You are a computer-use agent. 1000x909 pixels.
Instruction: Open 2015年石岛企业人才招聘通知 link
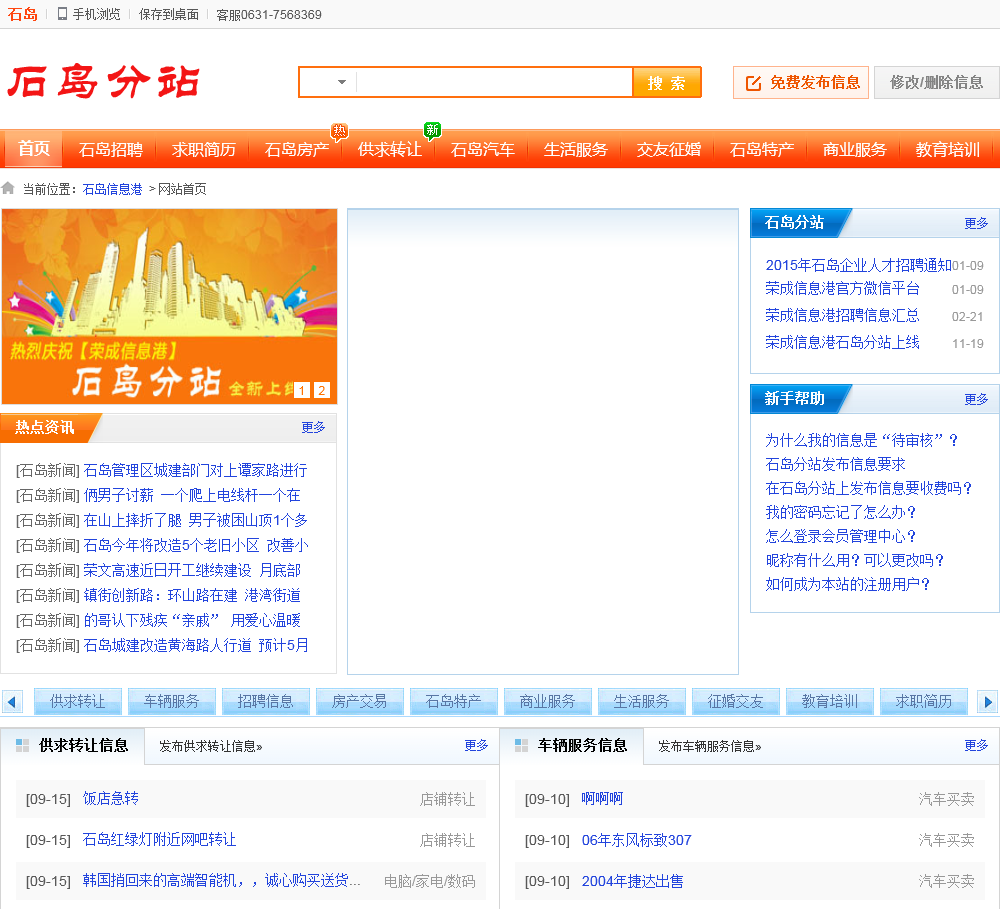[x=858, y=265]
